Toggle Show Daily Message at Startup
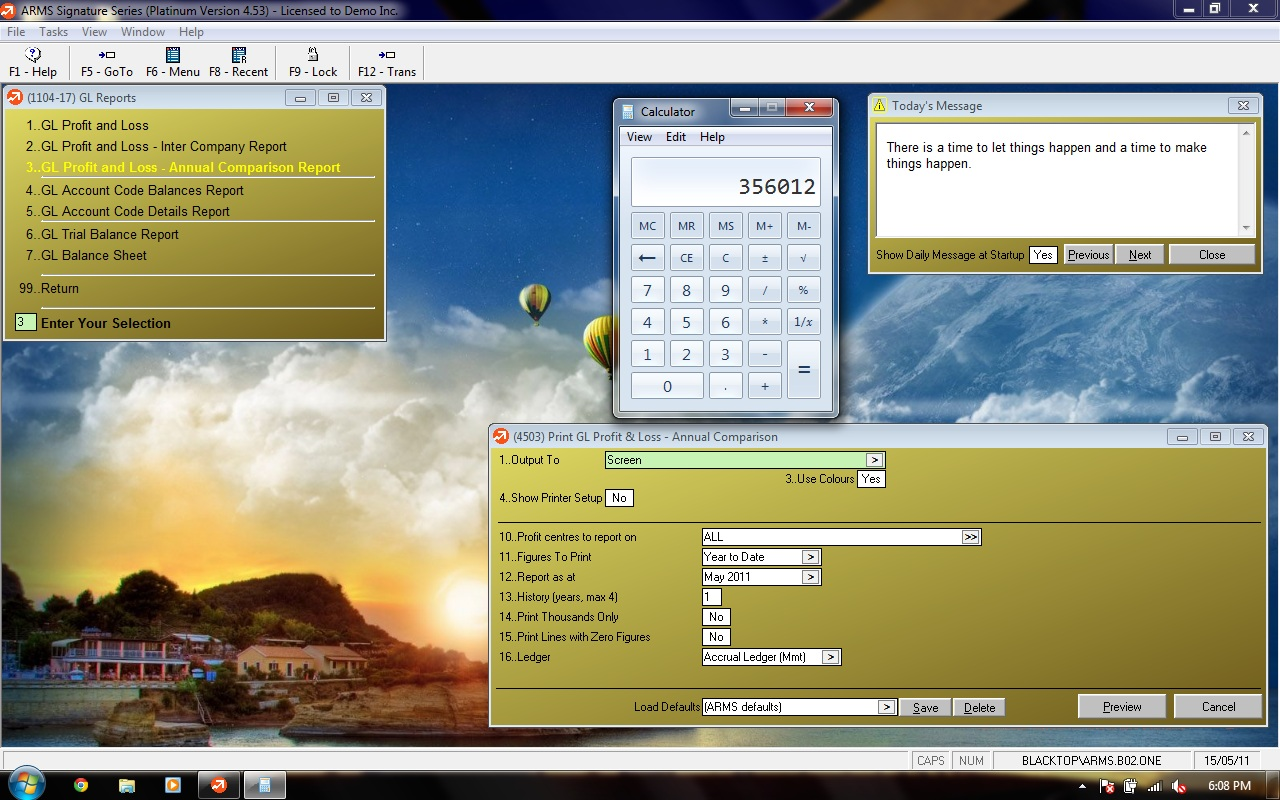Image resolution: width=1280 pixels, height=800 pixels. (1043, 255)
